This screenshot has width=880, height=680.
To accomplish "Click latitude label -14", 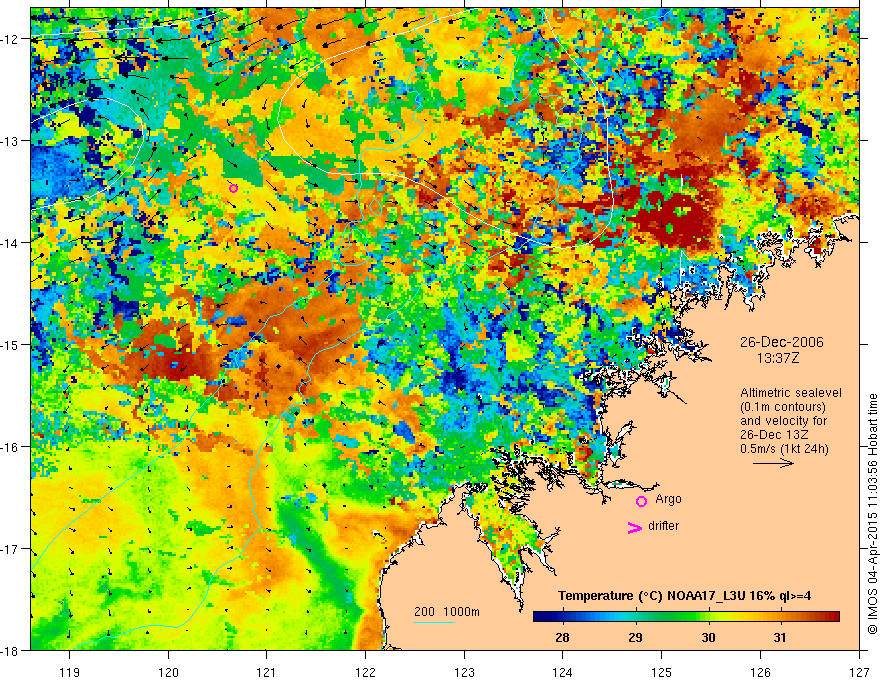I will [12, 242].
